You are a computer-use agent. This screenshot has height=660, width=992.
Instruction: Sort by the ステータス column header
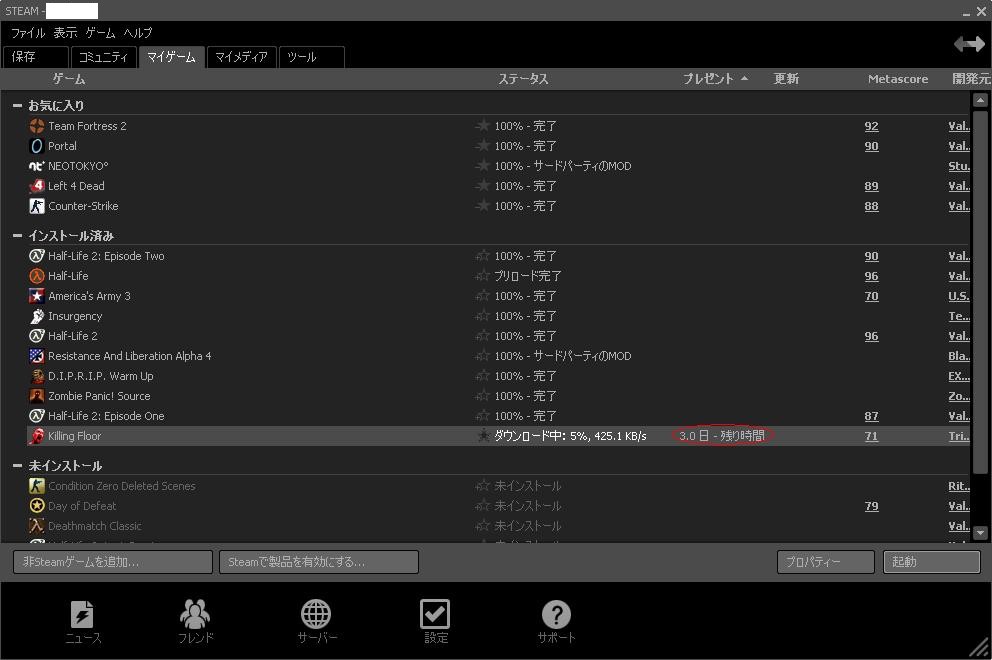(x=523, y=78)
